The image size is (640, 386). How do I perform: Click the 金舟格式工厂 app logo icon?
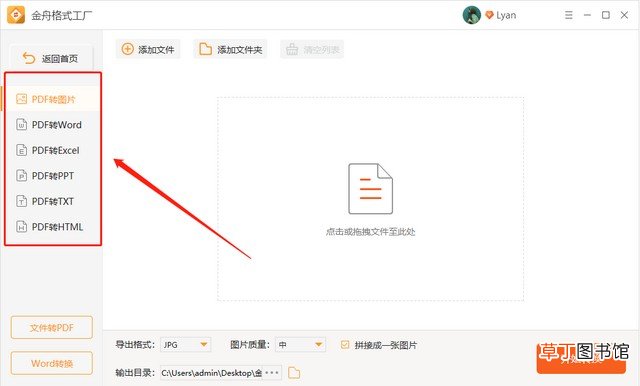coord(16,15)
